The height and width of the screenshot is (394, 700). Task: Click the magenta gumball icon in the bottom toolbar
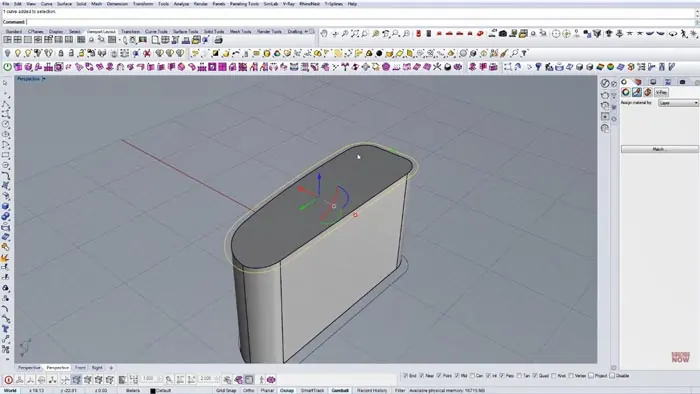tap(271, 380)
